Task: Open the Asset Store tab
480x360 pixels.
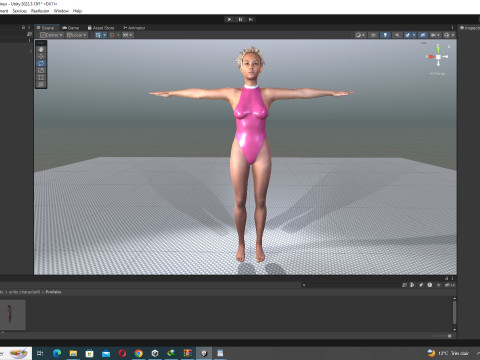Action: pos(101,28)
